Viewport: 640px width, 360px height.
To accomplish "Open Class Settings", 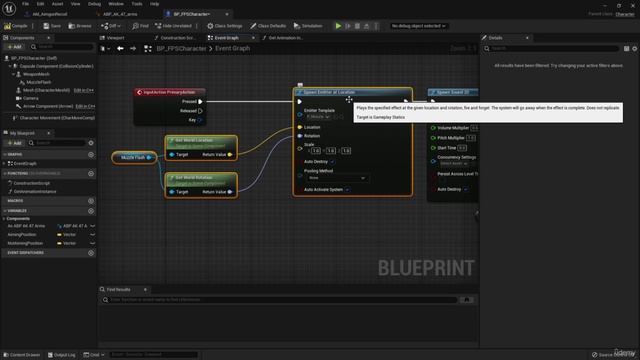I will click(x=224, y=26).
